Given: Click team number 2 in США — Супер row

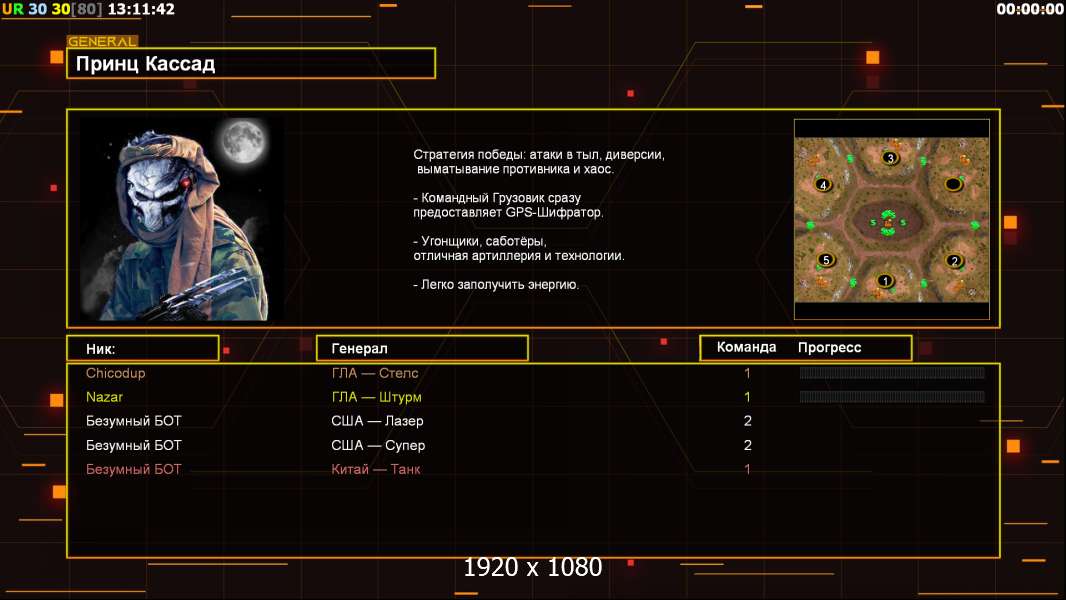Looking at the screenshot, I should click(748, 445).
